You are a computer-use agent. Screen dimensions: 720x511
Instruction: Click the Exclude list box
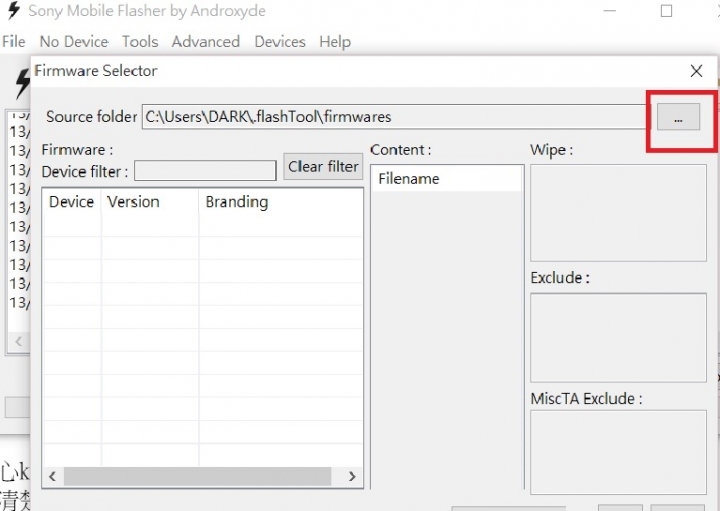[618, 338]
